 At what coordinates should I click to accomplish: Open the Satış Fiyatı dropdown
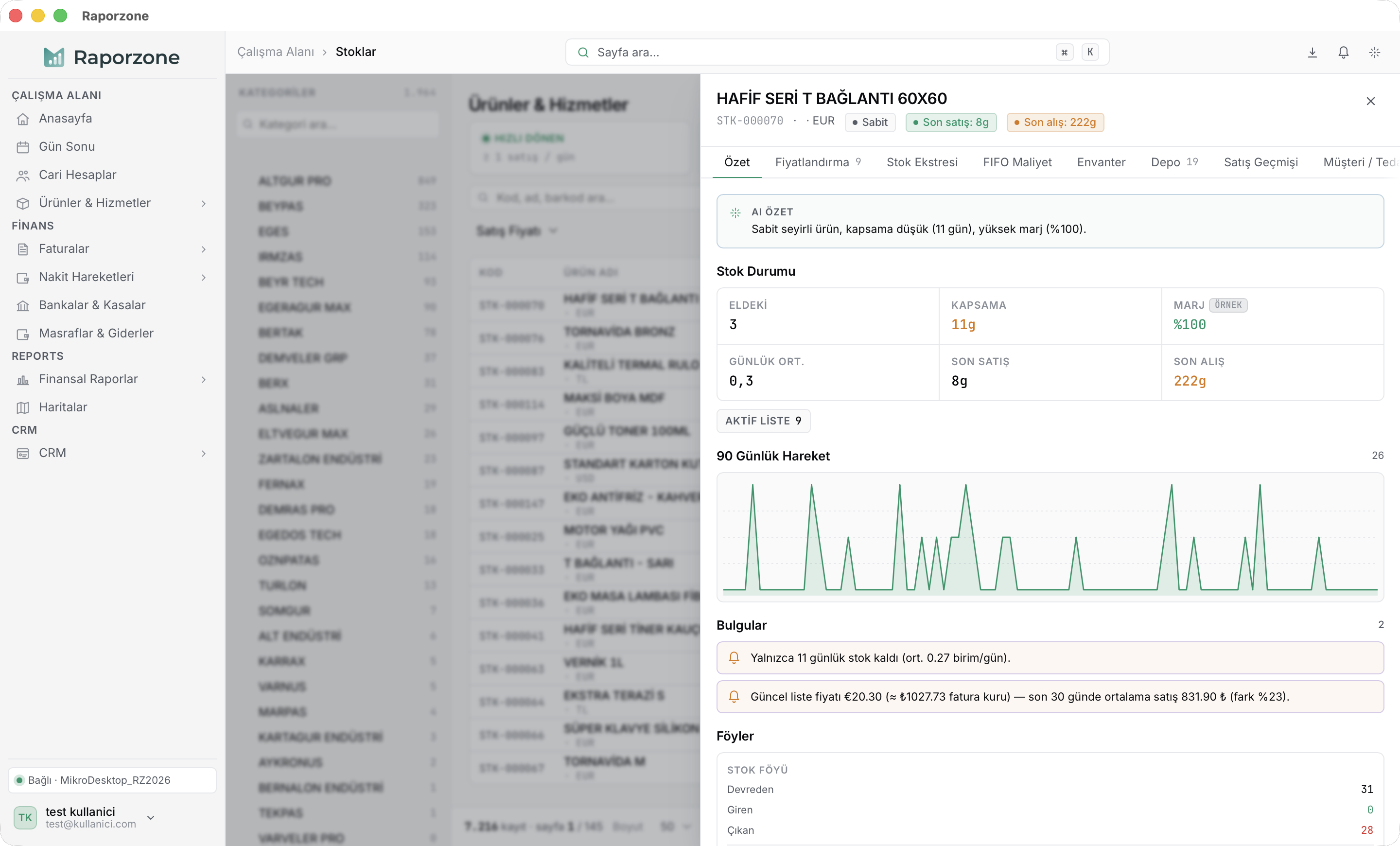(517, 230)
